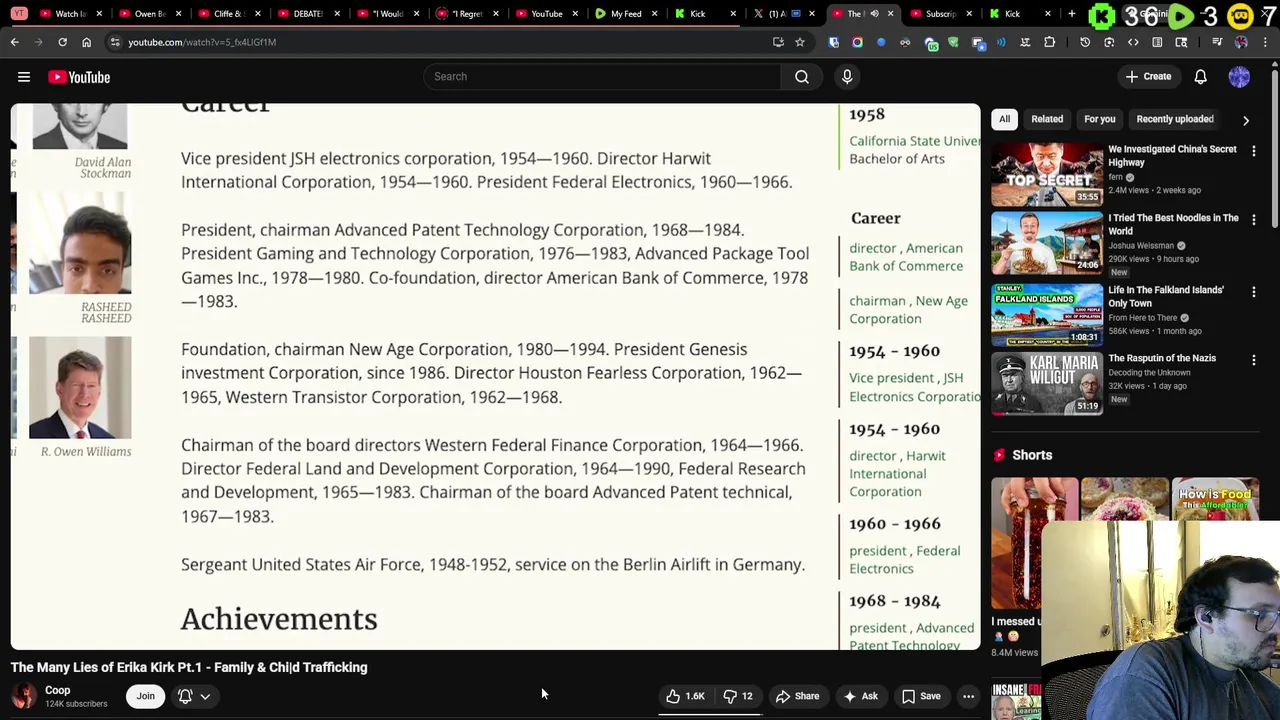Viewport: 1280px width, 720px height.
Task: Click the Share button under video
Action: [x=797, y=696]
